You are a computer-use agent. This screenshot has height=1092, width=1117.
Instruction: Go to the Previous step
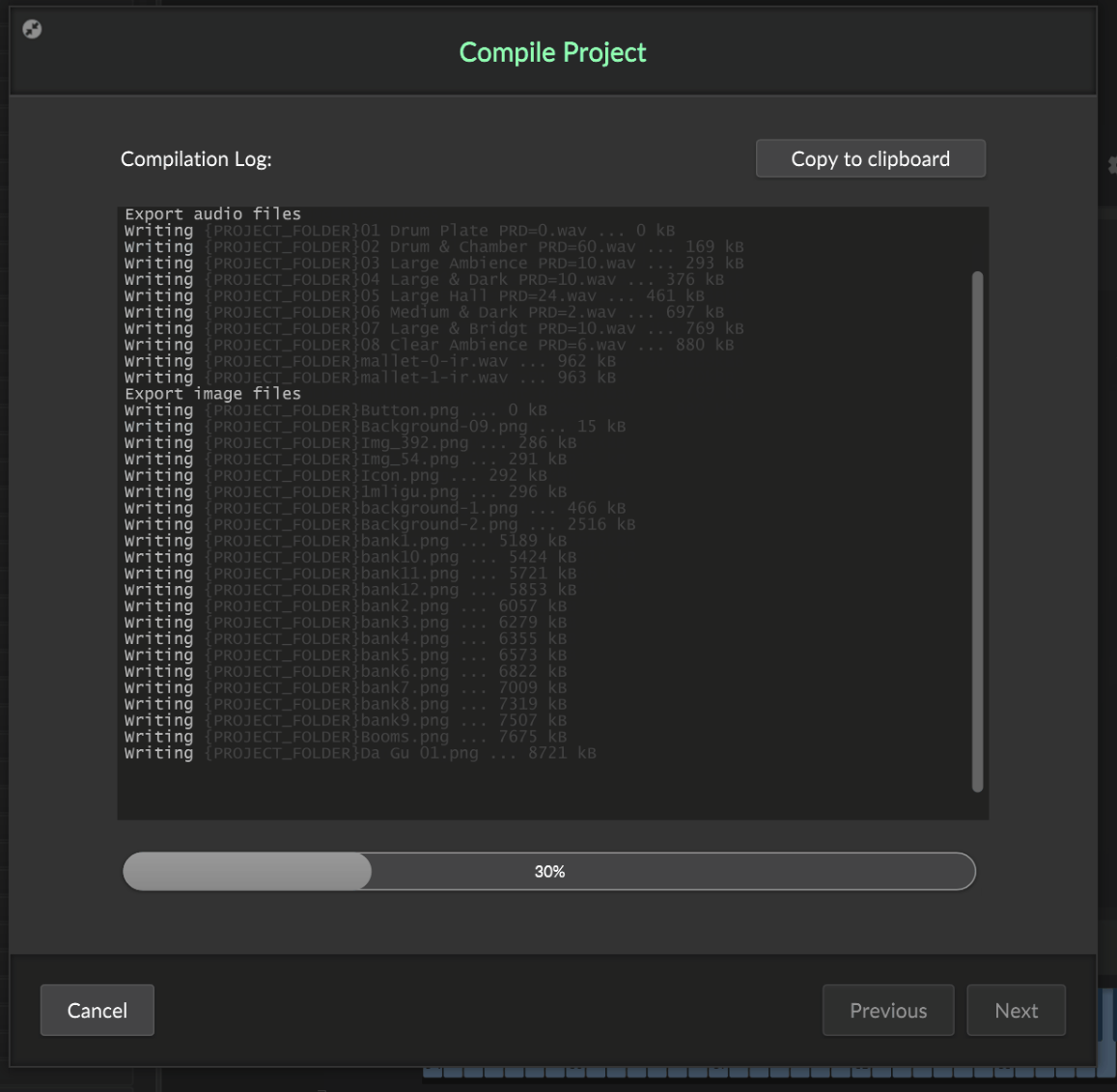click(887, 1010)
